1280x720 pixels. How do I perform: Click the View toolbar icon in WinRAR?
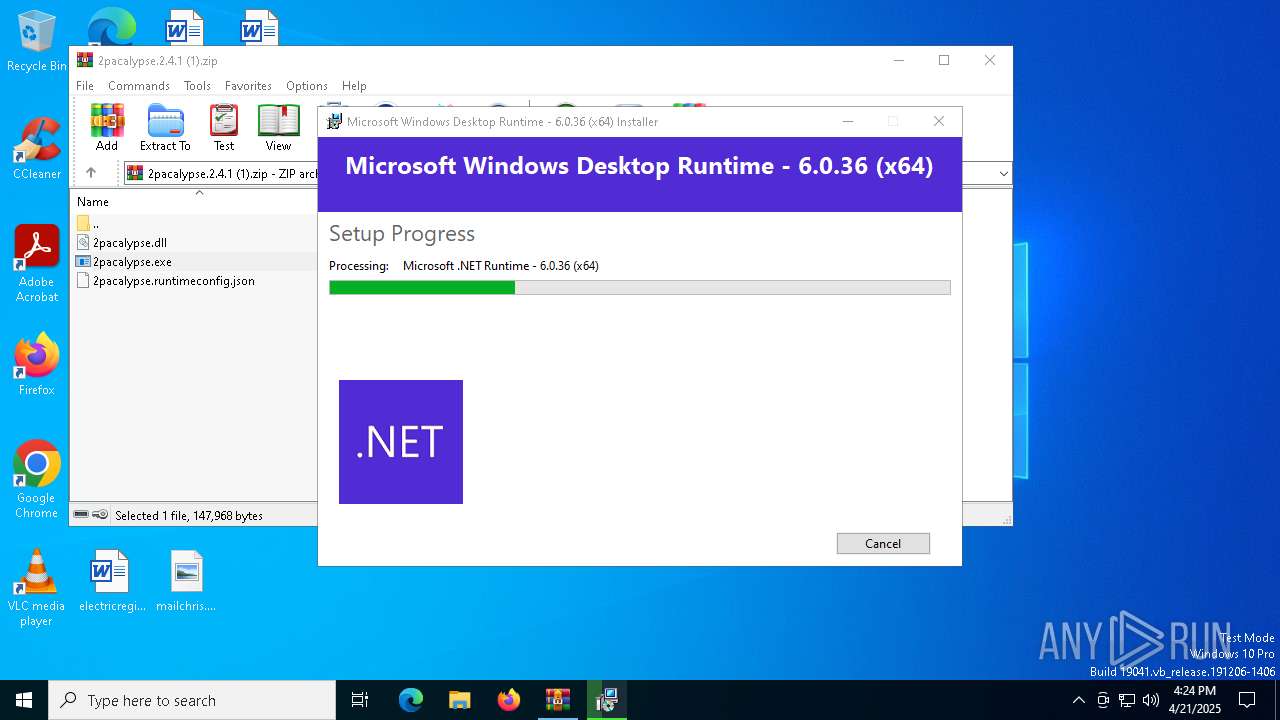click(278, 127)
